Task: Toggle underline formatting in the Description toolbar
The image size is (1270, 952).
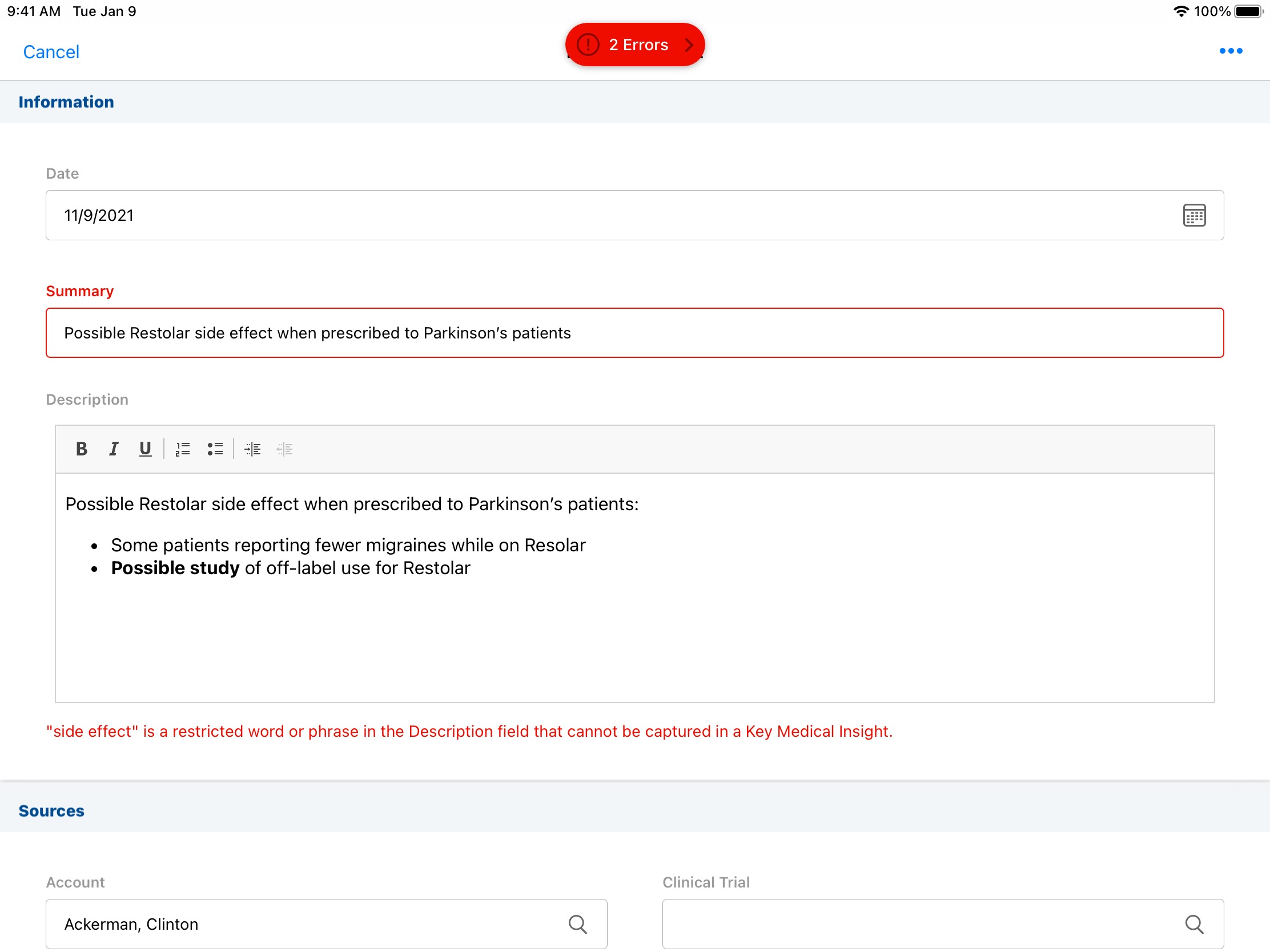Action: pyautogui.click(x=145, y=449)
